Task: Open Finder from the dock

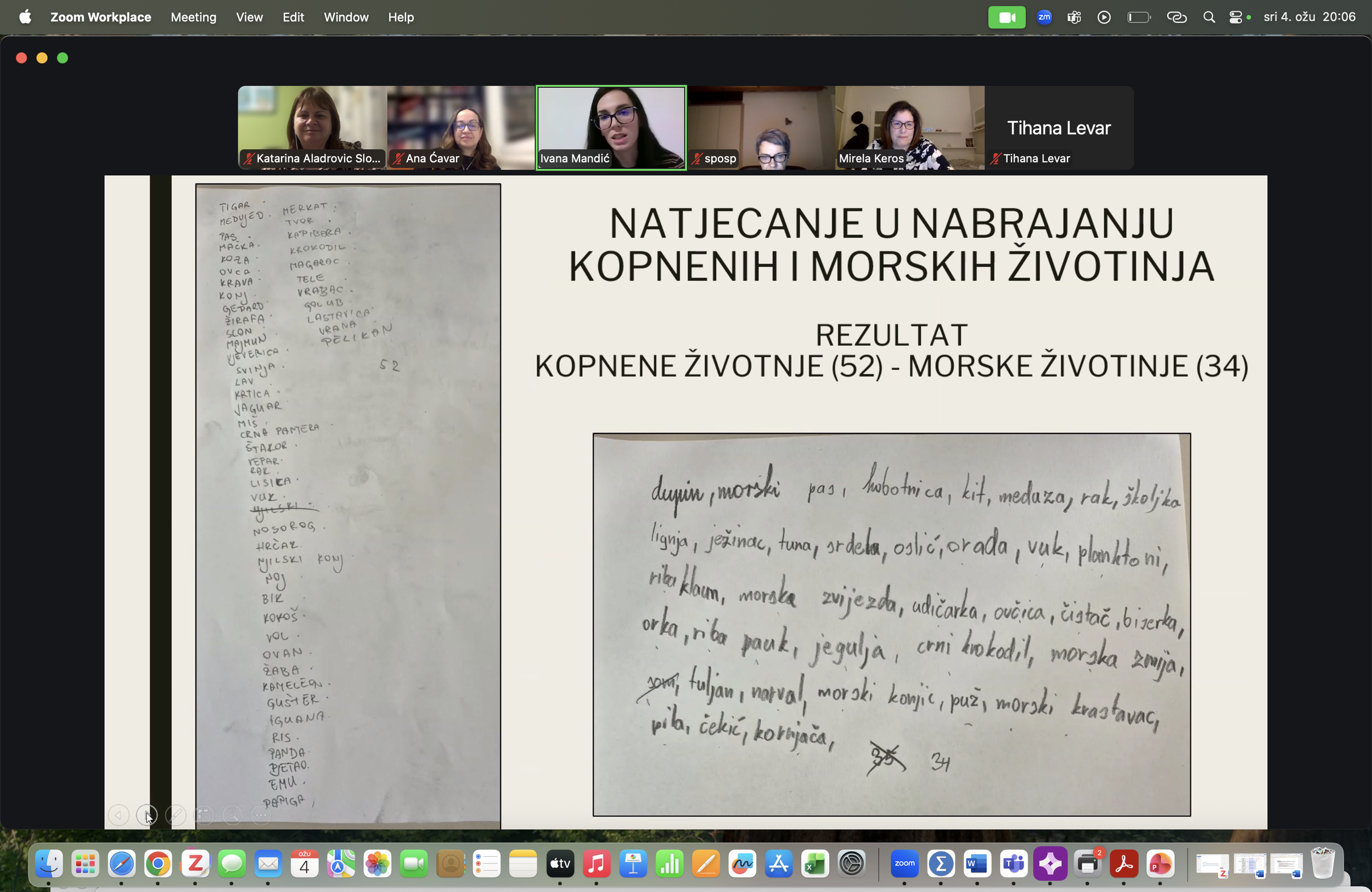Action: pyautogui.click(x=49, y=864)
